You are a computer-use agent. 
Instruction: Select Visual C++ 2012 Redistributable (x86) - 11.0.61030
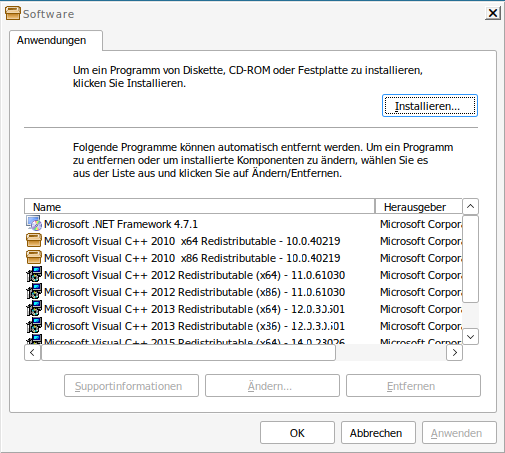point(195,292)
